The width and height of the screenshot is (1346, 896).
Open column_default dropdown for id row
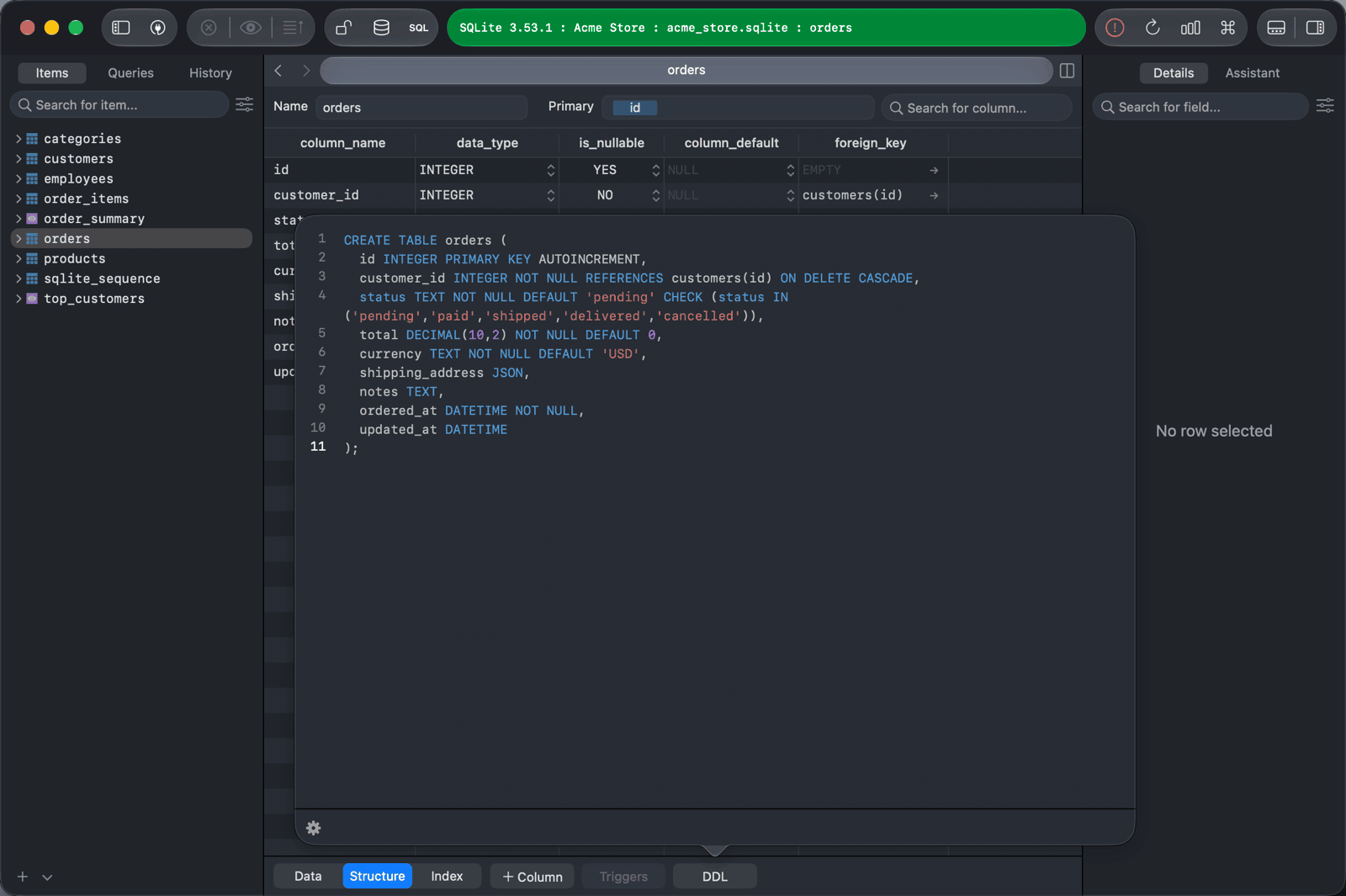(x=791, y=170)
